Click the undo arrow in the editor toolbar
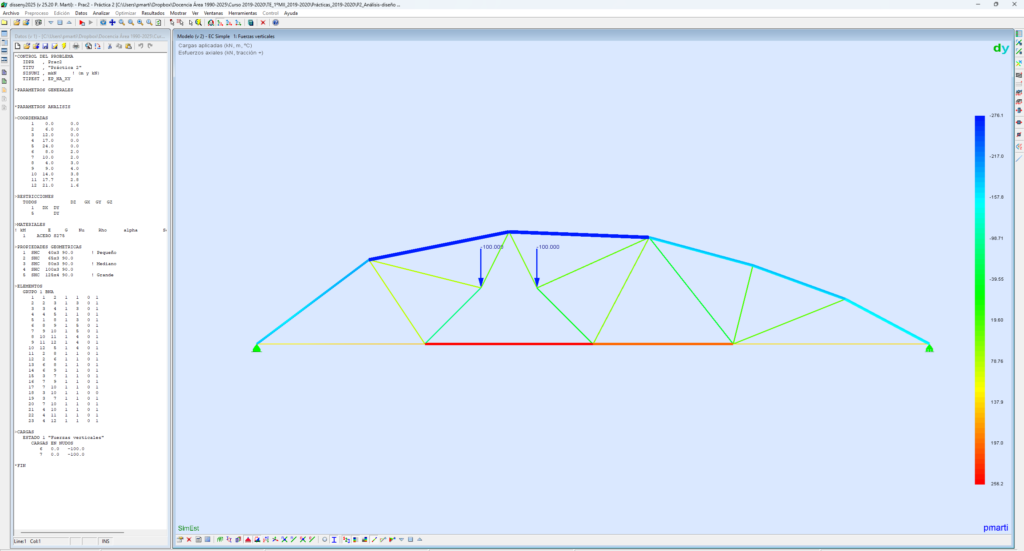Image resolution: width=1024 pixels, height=551 pixels. 140,46
